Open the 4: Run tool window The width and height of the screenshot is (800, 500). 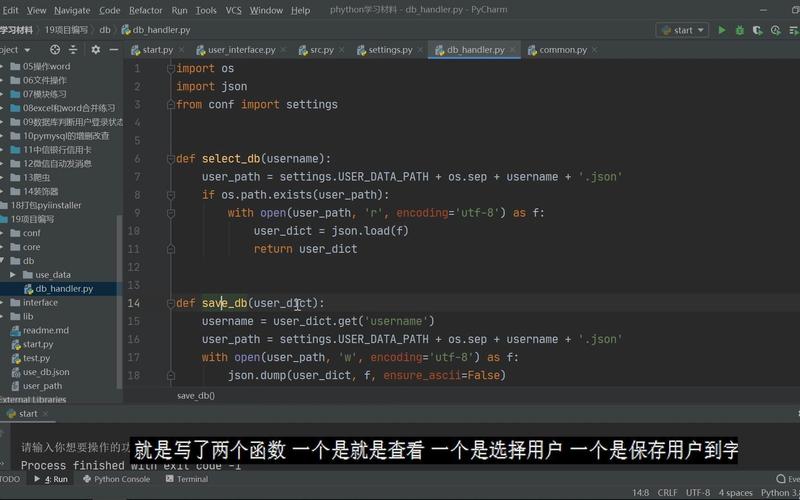click(x=51, y=479)
